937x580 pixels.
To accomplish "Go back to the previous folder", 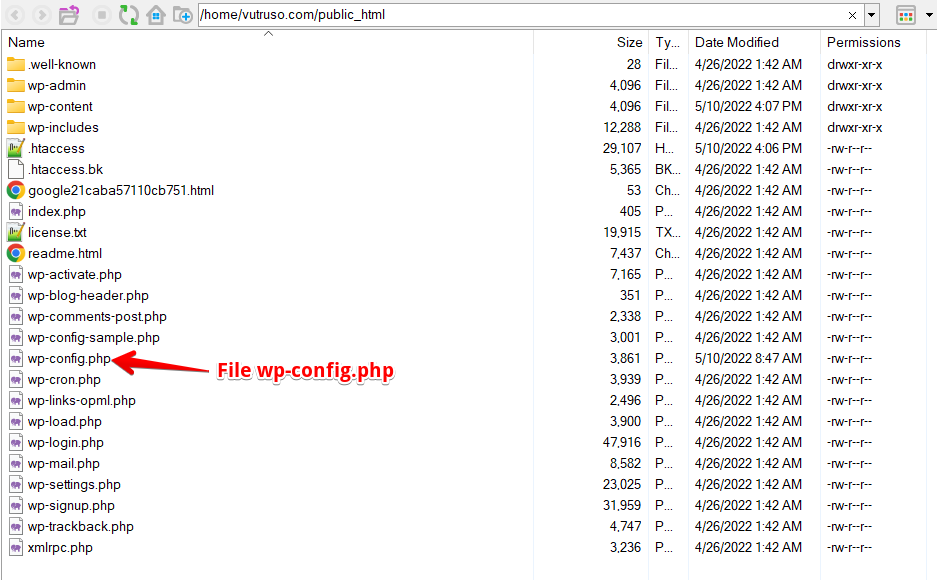I will [x=14, y=15].
